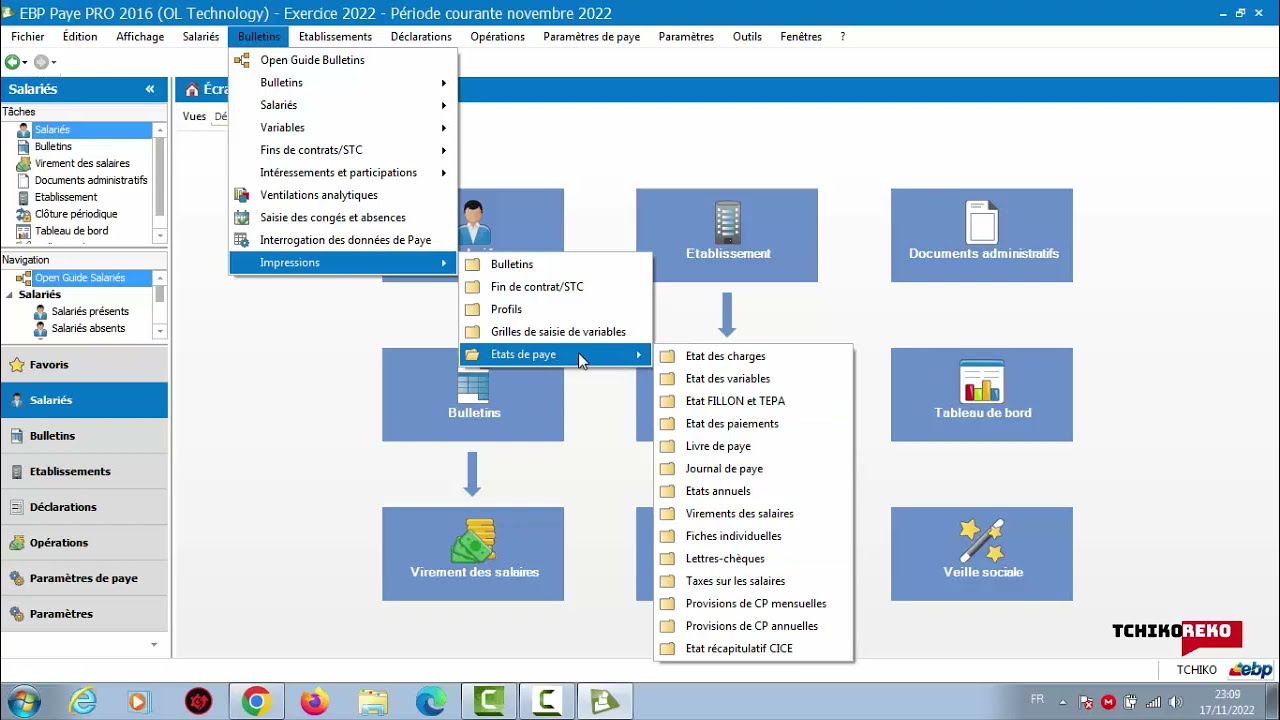Click the Ventilations analytiques icon
The image size is (1280, 720).
tap(241, 195)
